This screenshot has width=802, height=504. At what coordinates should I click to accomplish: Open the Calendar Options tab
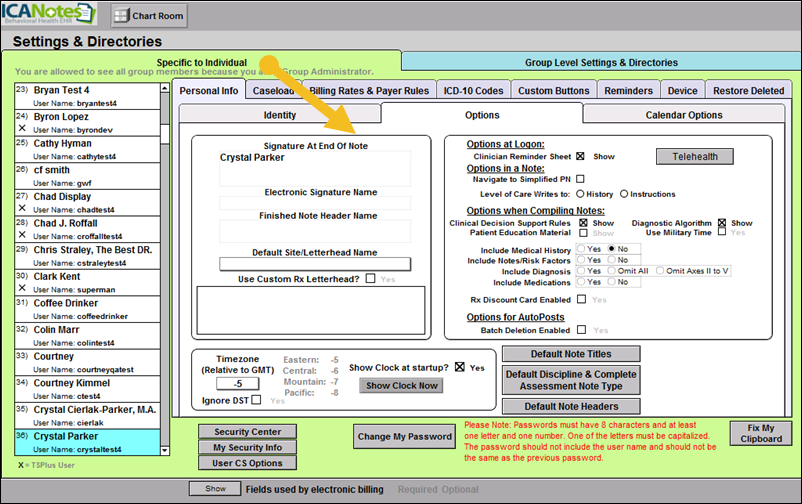point(683,115)
